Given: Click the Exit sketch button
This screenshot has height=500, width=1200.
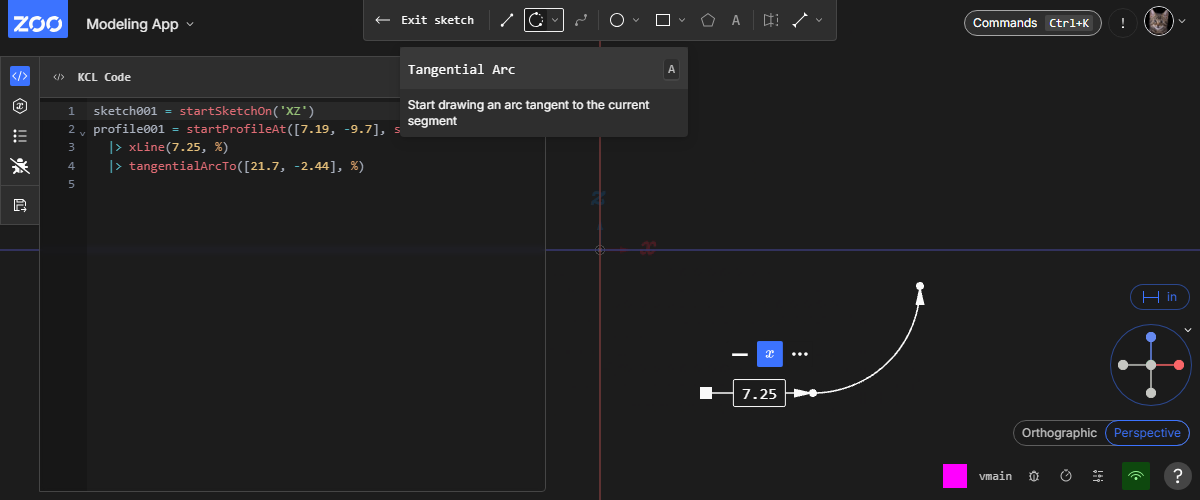Looking at the screenshot, I should point(424,20).
